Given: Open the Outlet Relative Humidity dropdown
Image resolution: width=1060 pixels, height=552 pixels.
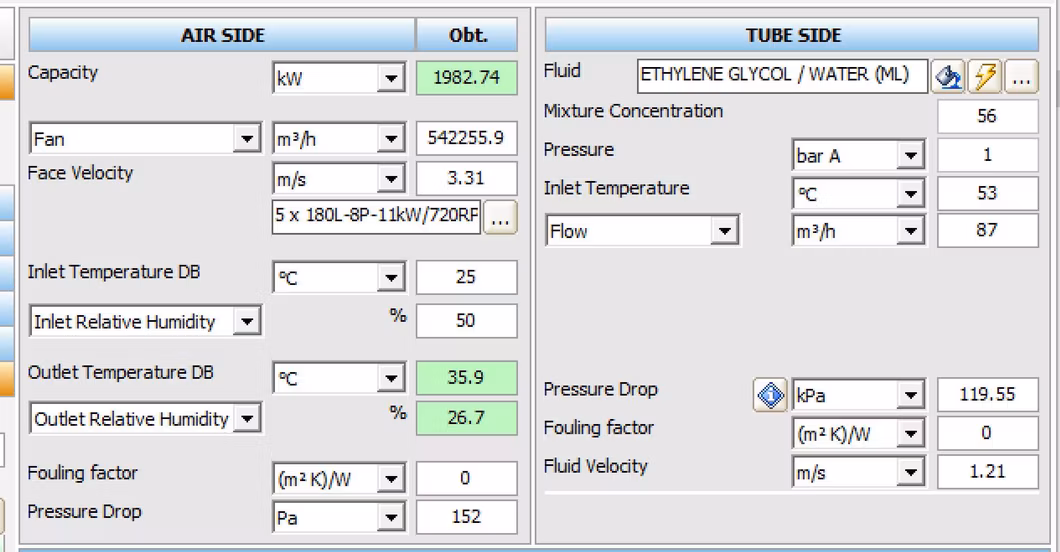Looking at the screenshot, I should coord(247,419).
